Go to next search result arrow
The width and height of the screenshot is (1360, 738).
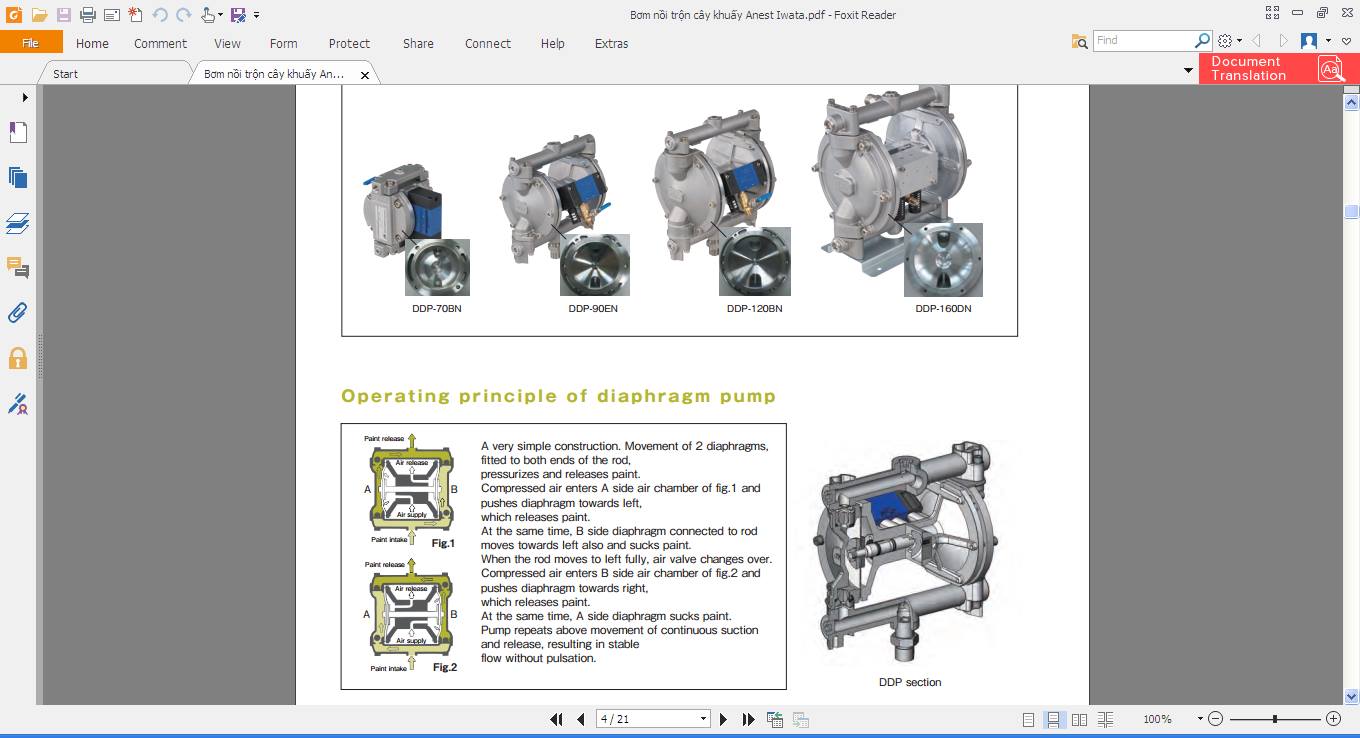click(x=1284, y=41)
